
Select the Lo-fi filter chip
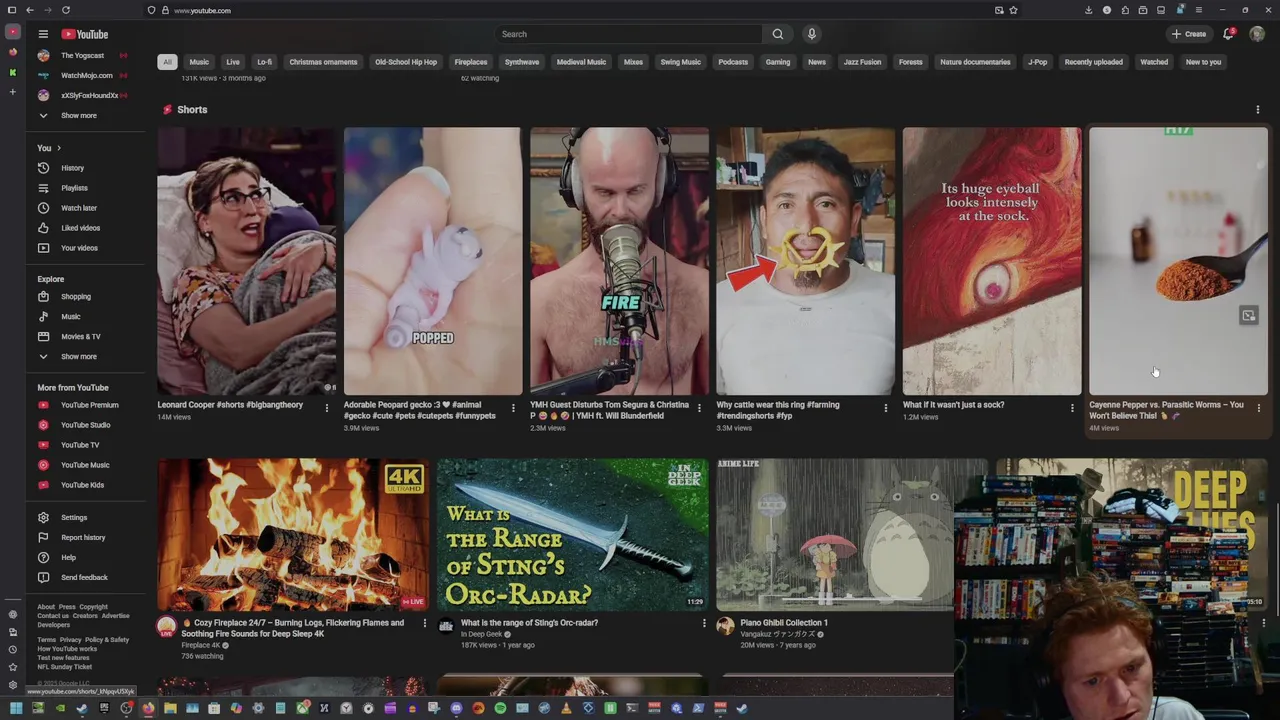264,62
